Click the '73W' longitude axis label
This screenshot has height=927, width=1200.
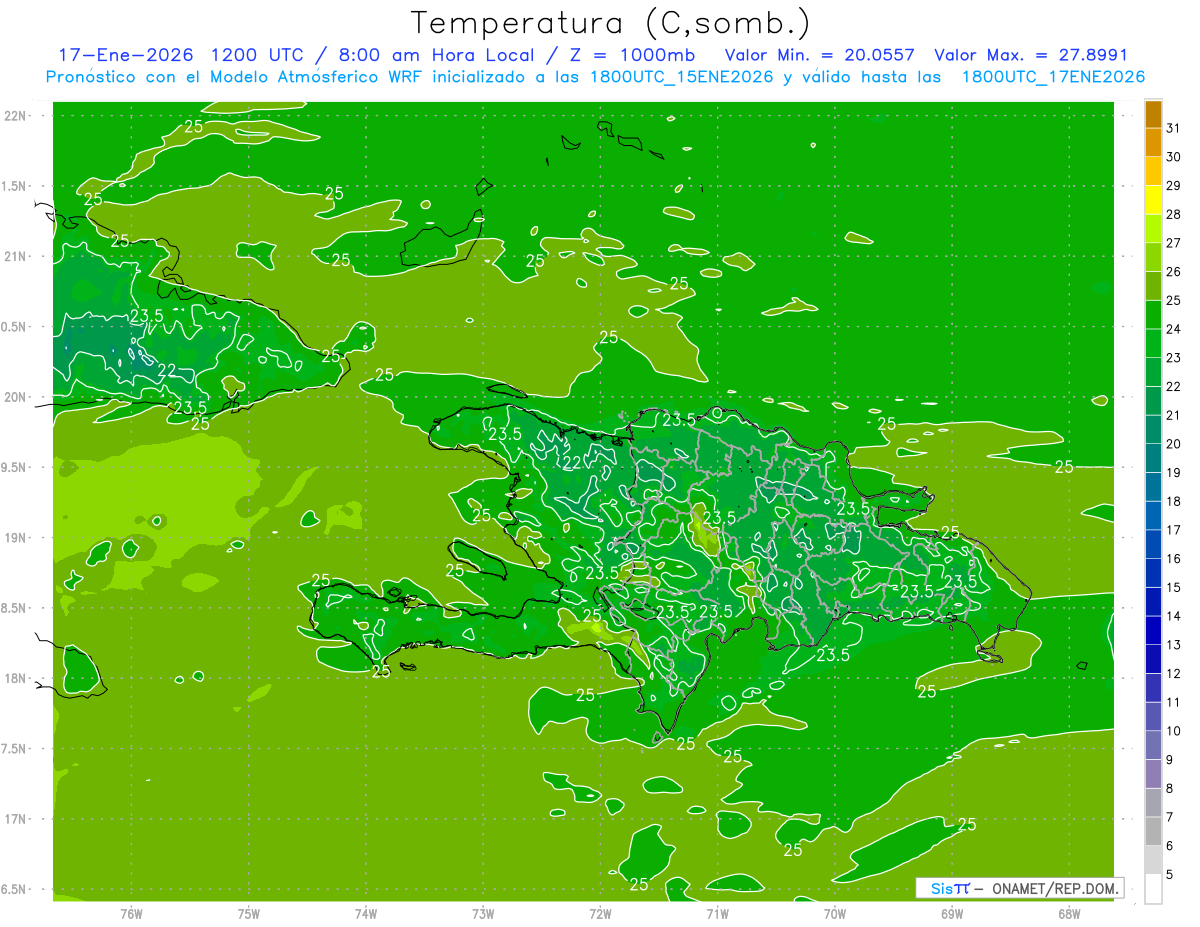pyautogui.click(x=483, y=914)
